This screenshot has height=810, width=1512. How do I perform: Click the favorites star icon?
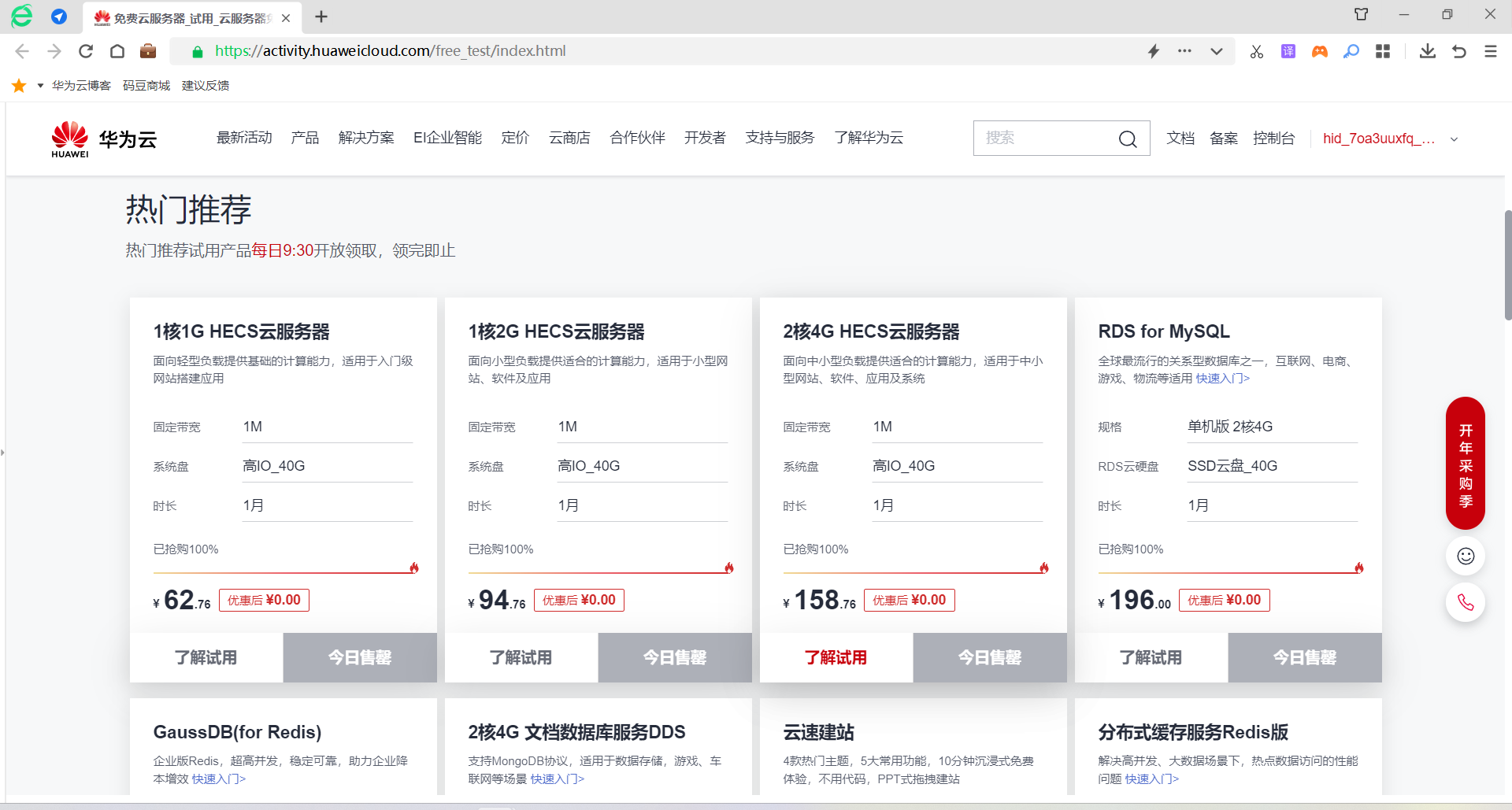click(19, 86)
